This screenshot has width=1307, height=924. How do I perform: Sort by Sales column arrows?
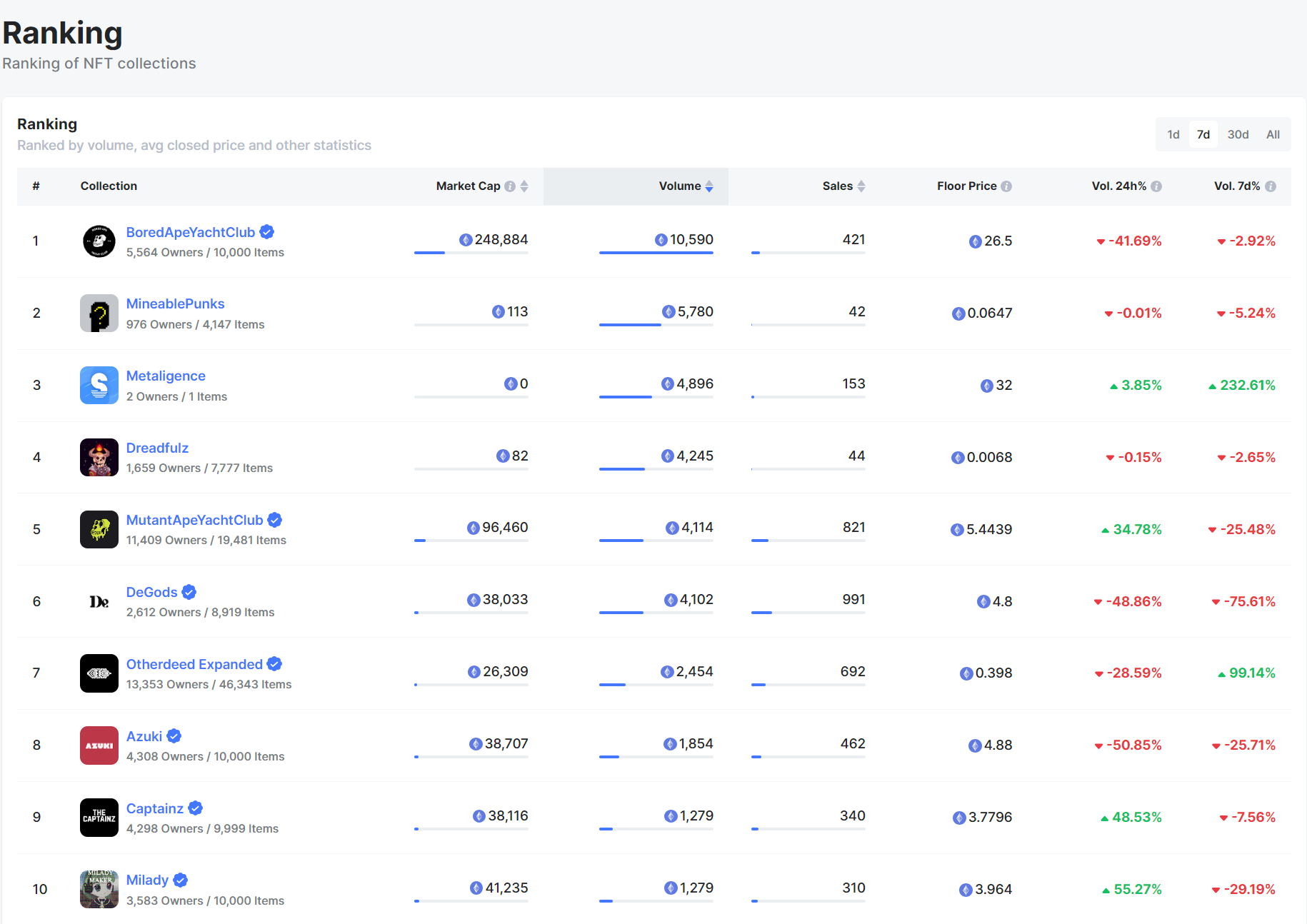click(x=861, y=186)
